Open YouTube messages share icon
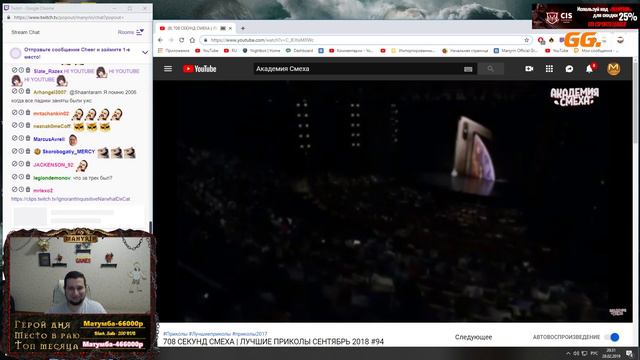The width and height of the screenshot is (640, 360). point(569,69)
